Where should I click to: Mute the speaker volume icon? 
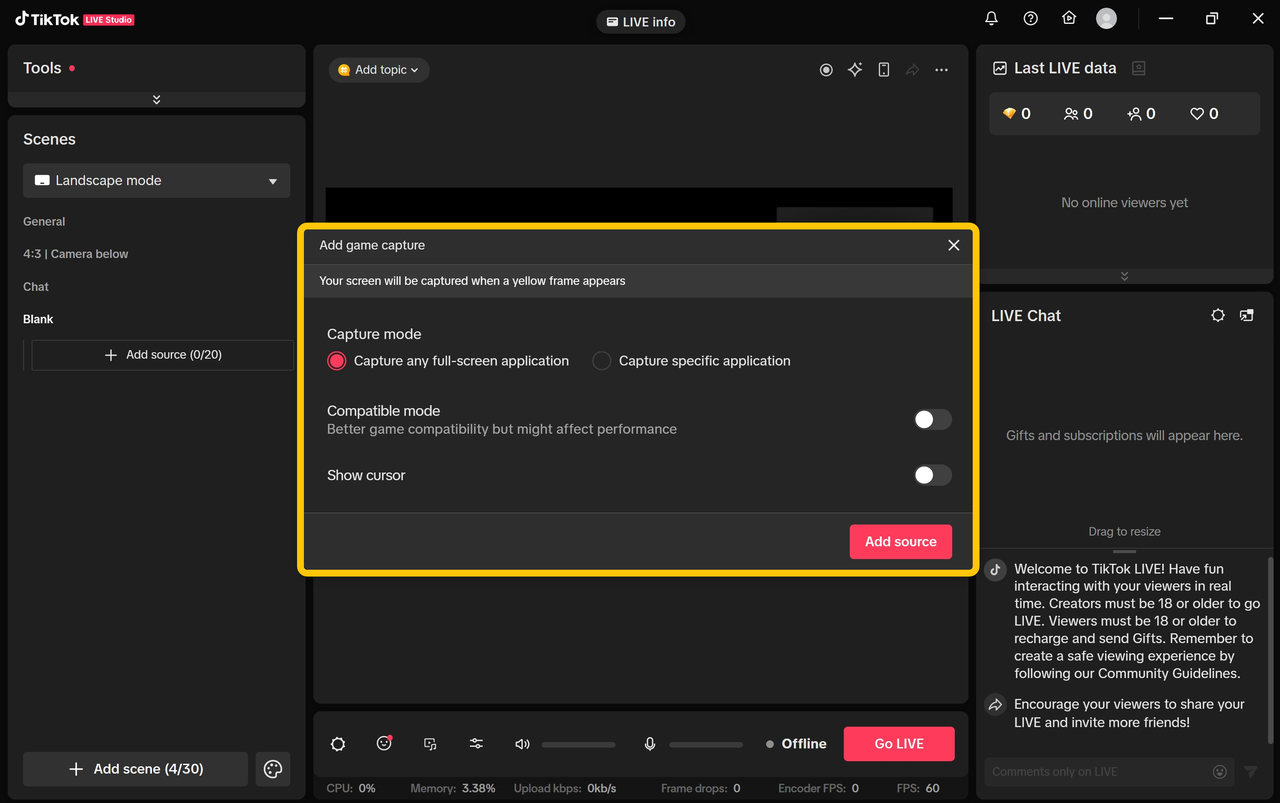pos(522,744)
